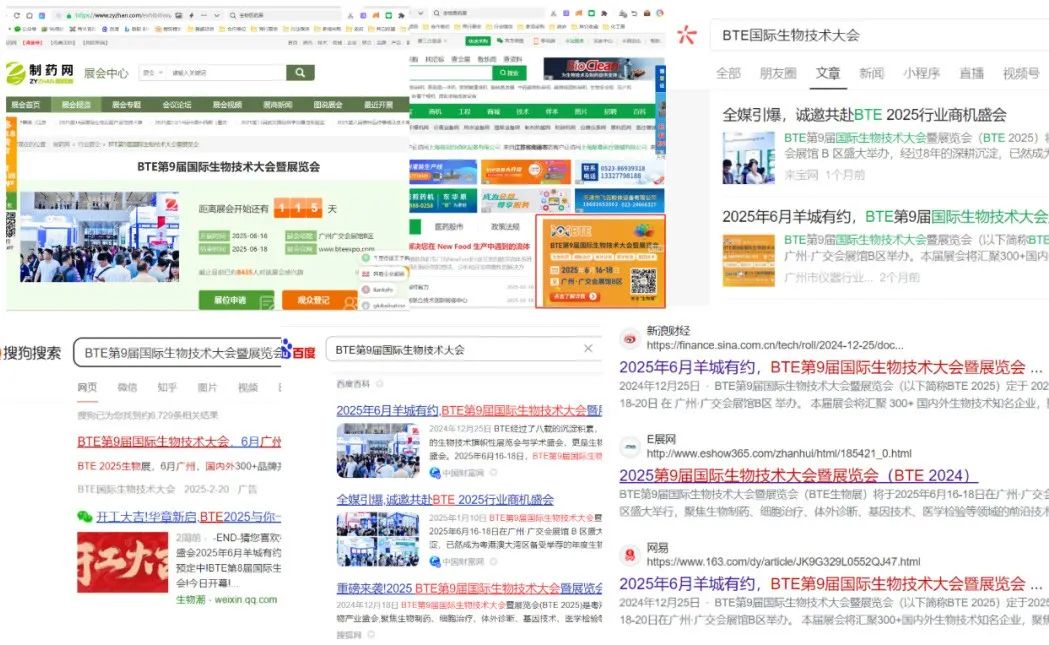This screenshot has height=645, width=1049.
Task: Click the puzzle extensions icon in zyzhan browser toolbar
Action: coord(401,15)
